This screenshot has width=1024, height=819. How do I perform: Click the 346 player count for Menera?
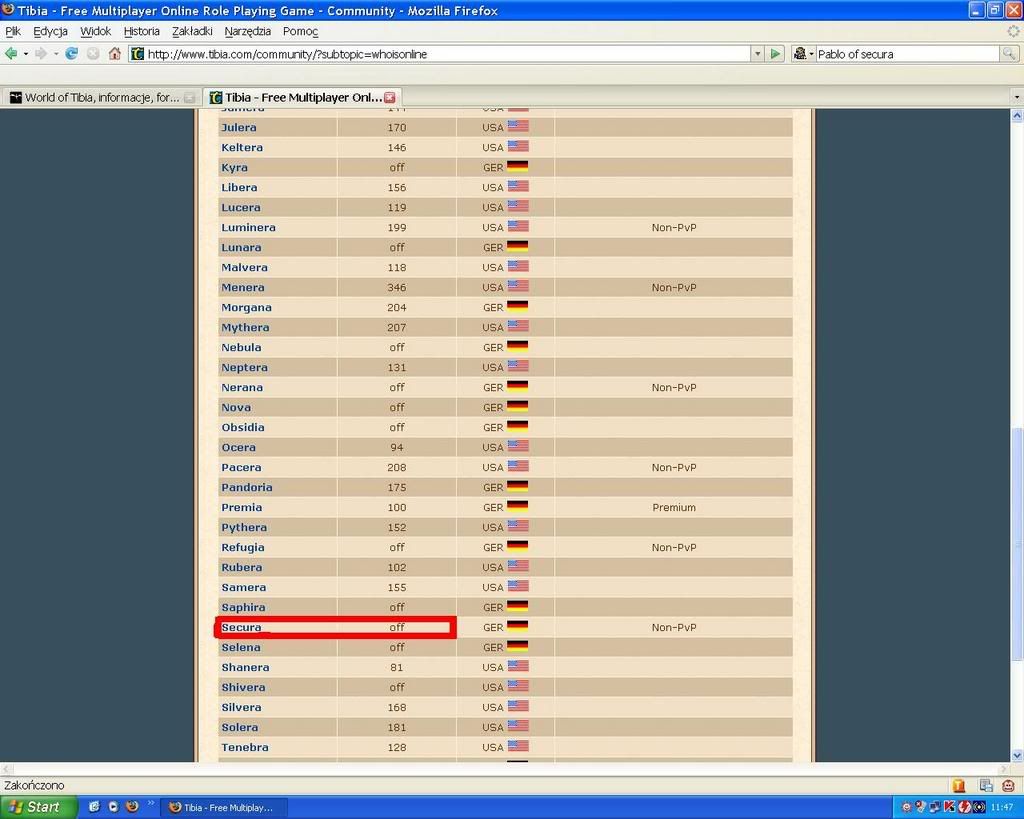click(396, 287)
